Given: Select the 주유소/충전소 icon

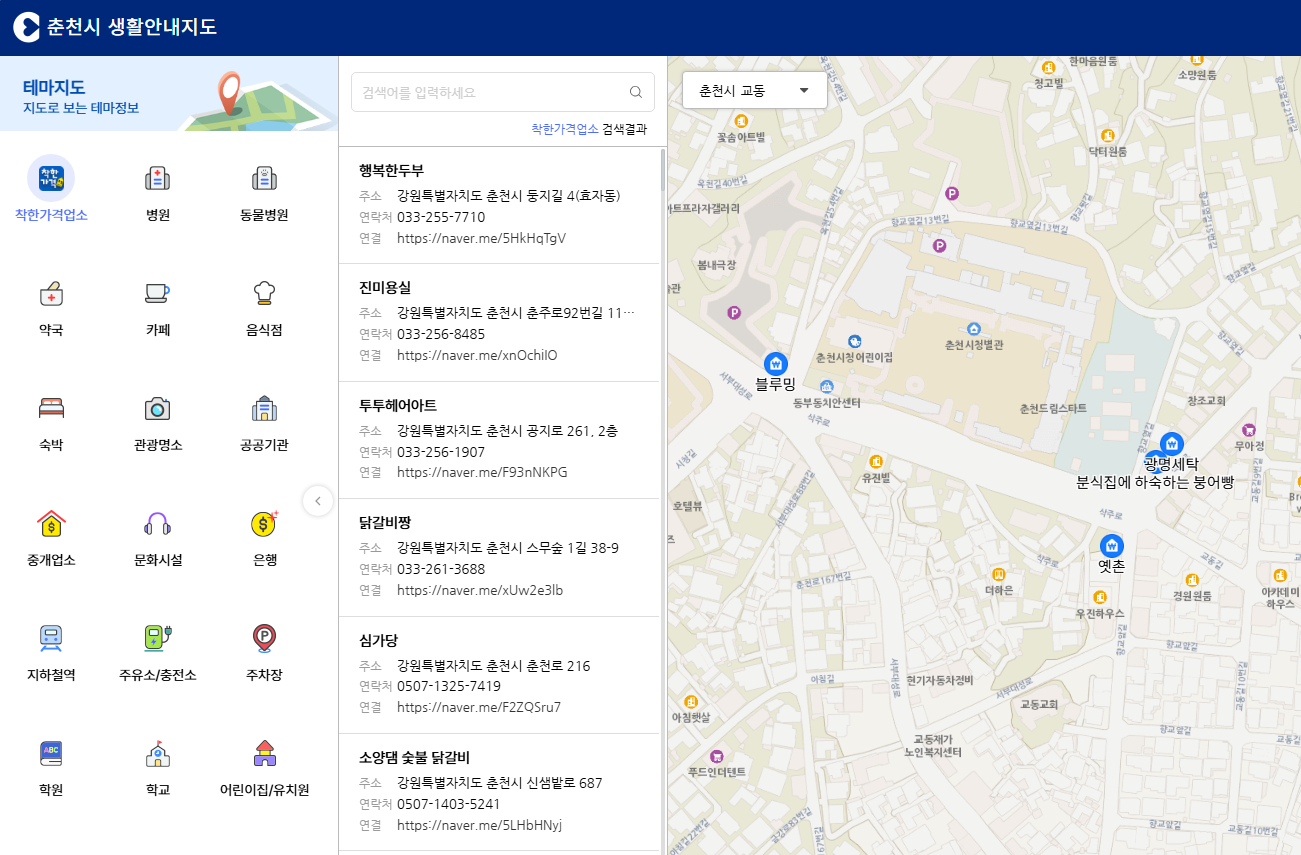Looking at the screenshot, I should pyautogui.click(x=157, y=640).
